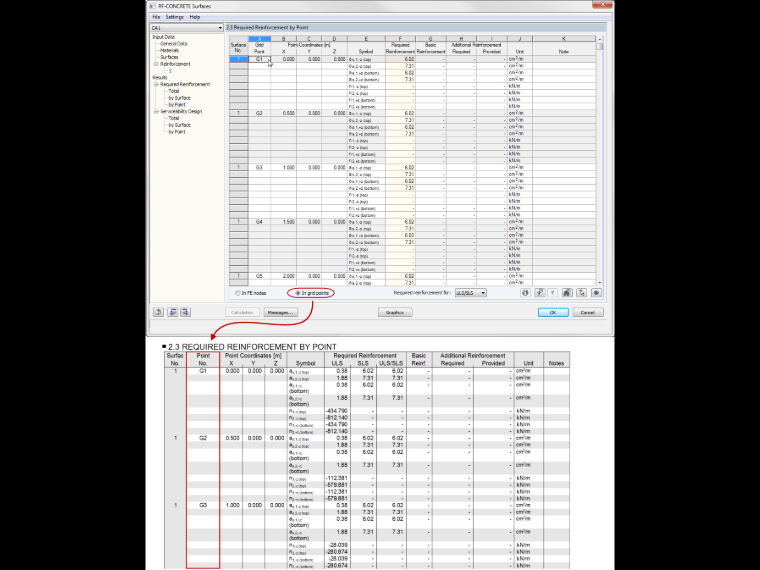The width and height of the screenshot is (760, 570).
Task: Click the toolbar icon left of the eye icon
Action: (x=582, y=293)
